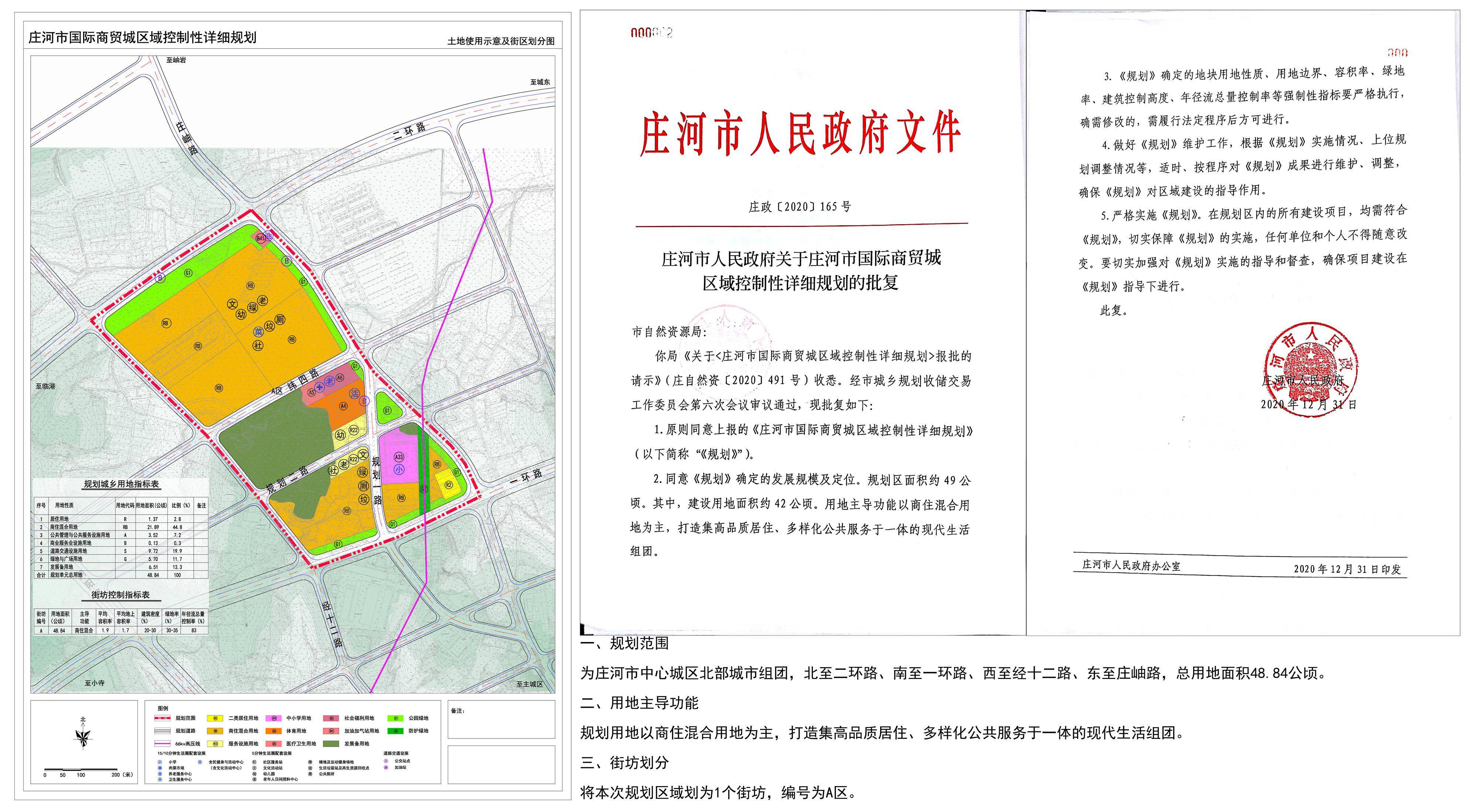
Task: Click the map title 庄河市国际商贸城区域控制性详细规划
Action: [142, 38]
